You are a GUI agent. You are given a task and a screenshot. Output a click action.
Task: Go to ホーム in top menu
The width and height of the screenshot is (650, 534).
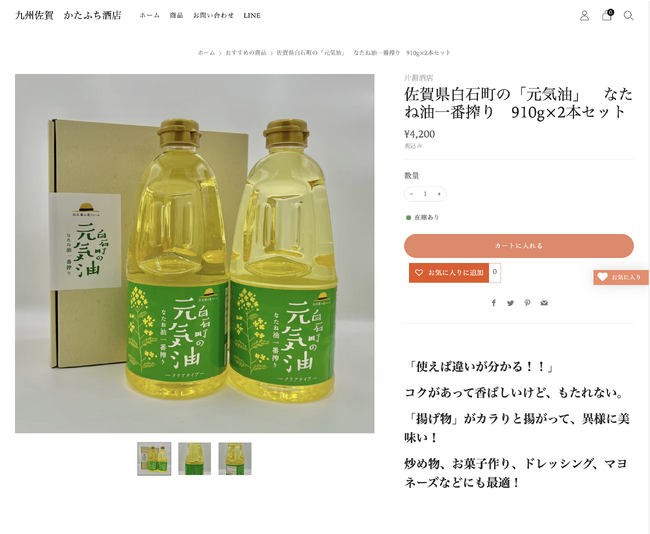150,15
